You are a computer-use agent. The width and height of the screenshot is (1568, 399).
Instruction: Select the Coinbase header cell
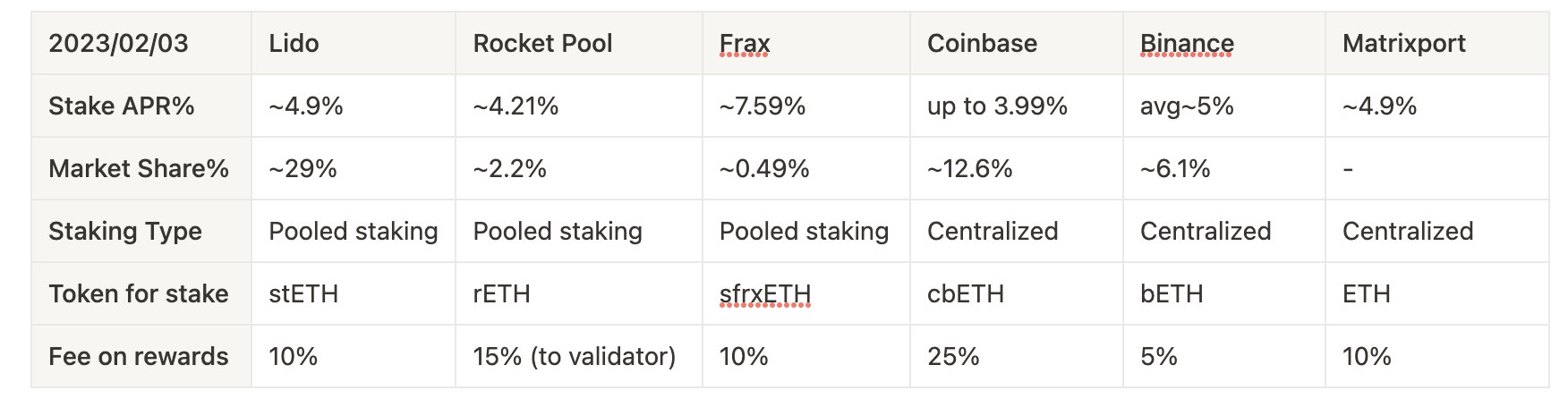click(x=1017, y=43)
